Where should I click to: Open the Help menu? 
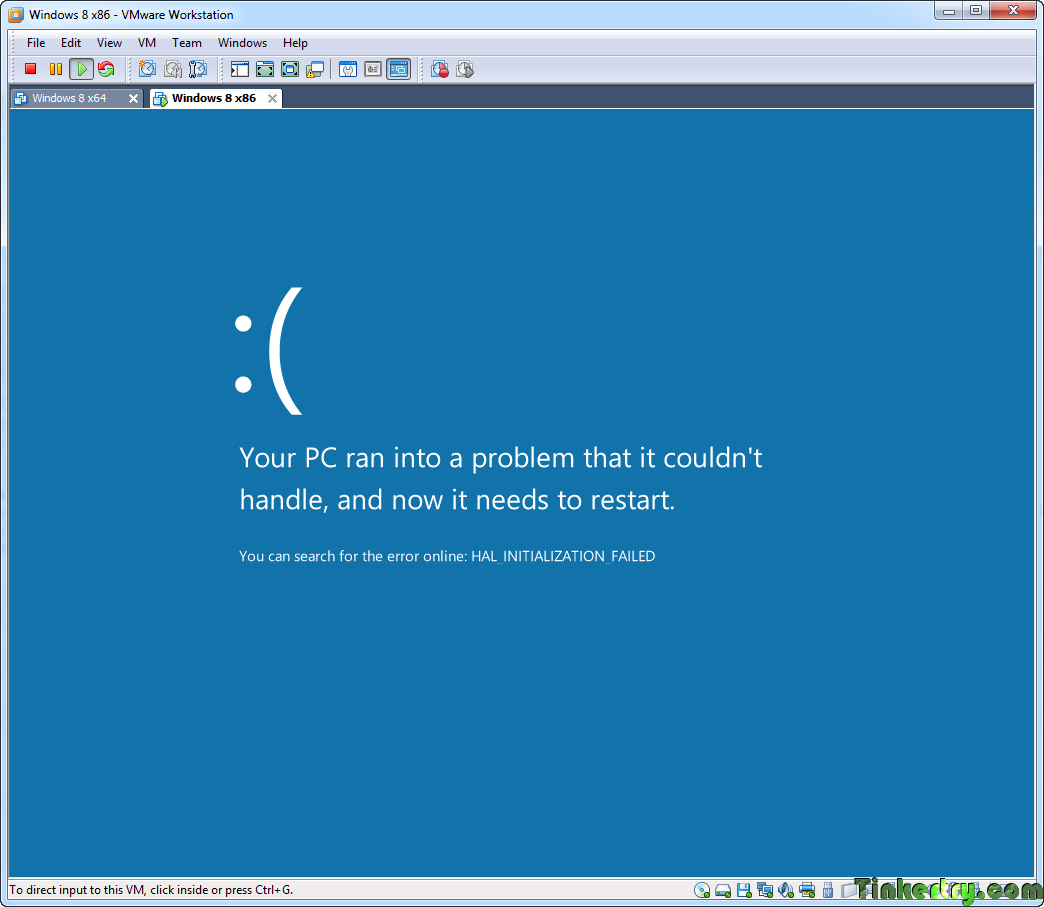[x=295, y=43]
